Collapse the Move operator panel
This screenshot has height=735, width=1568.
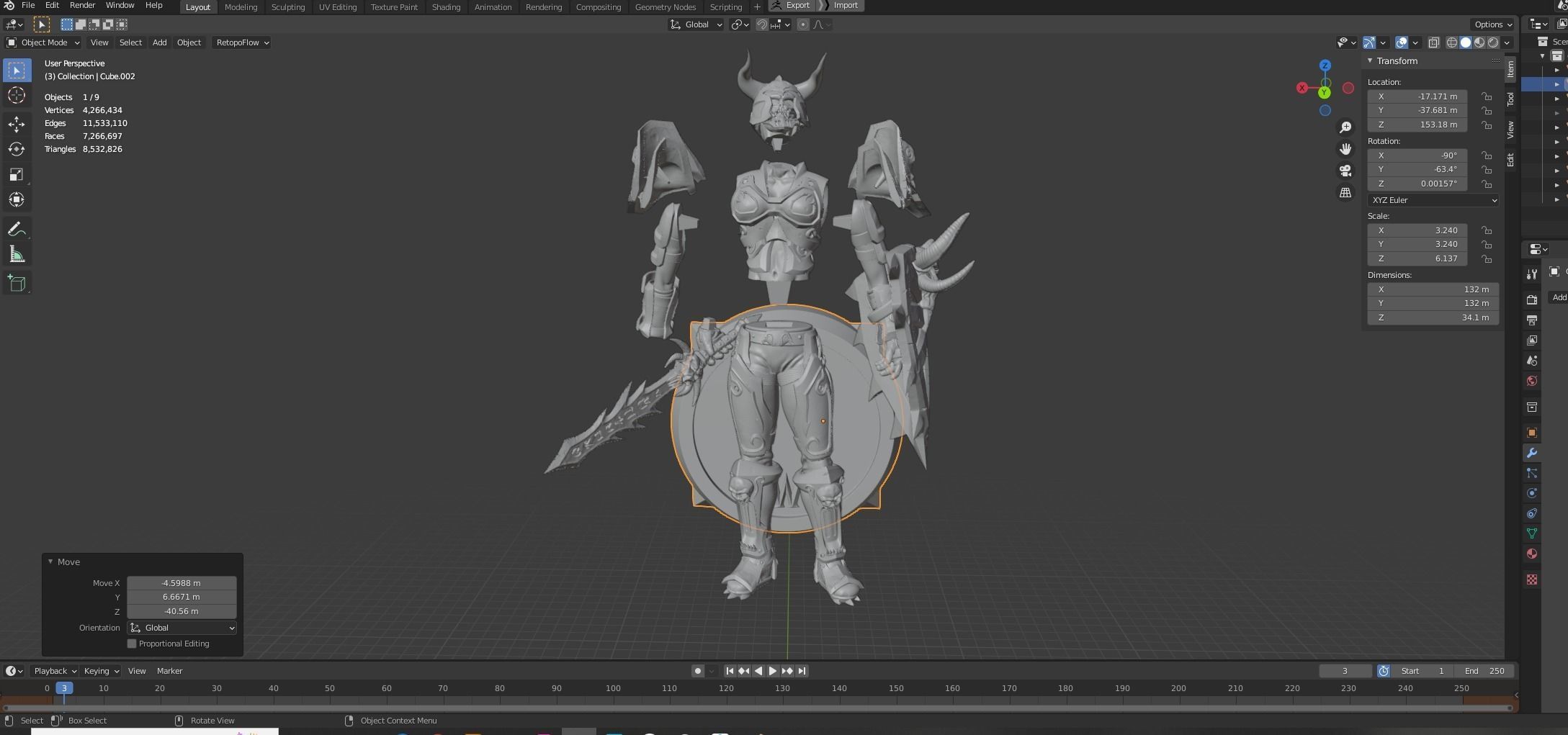(50, 562)
